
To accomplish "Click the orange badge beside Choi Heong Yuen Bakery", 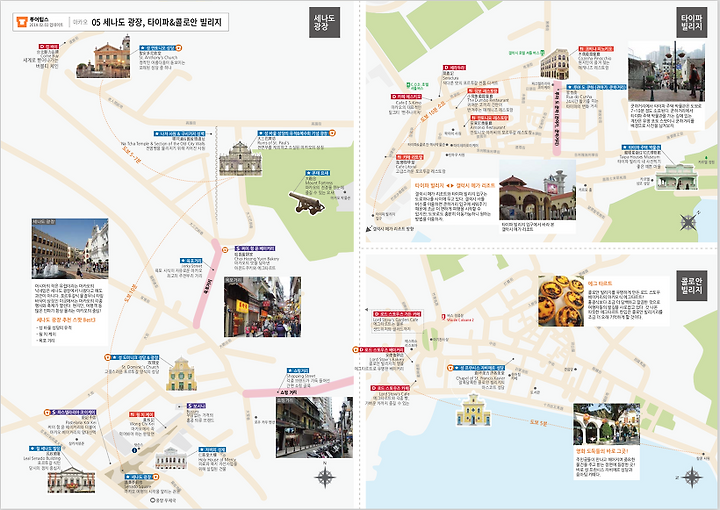I will tap(225, 250).
